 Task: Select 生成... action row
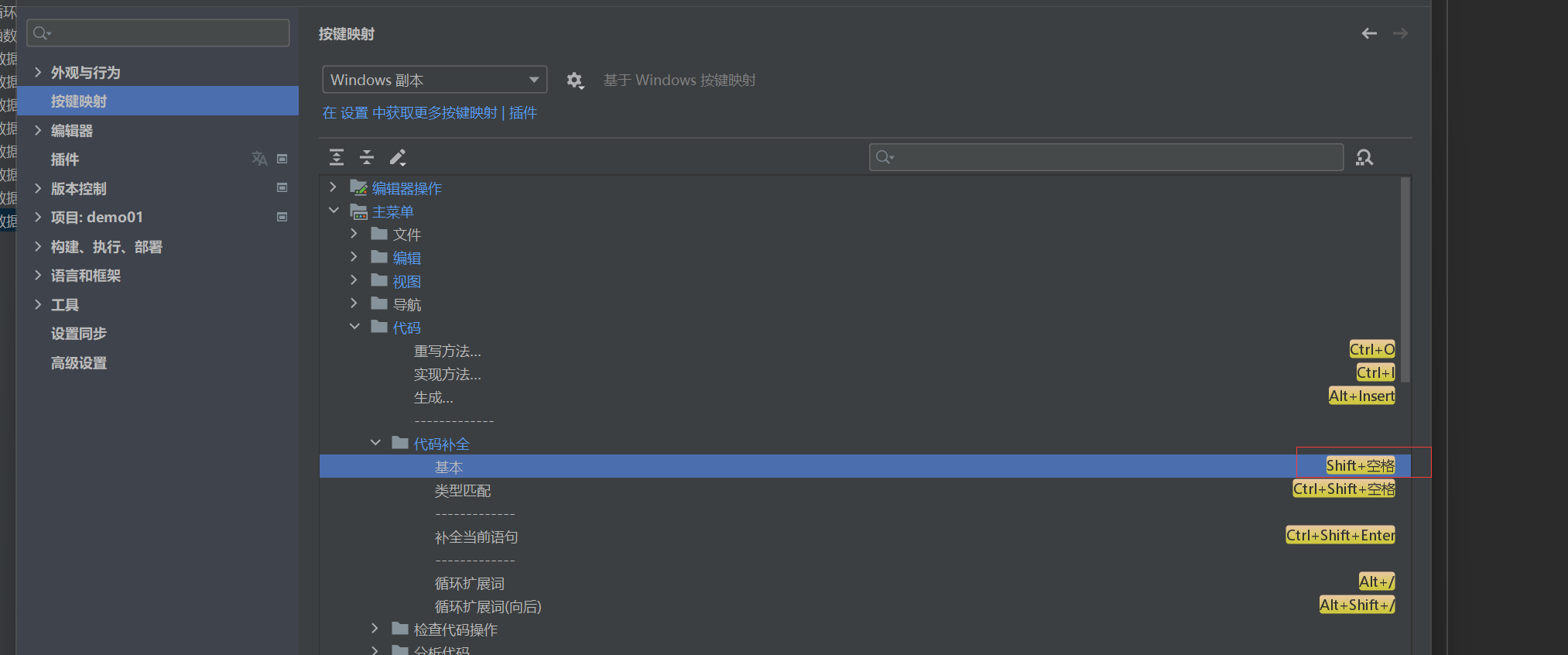(x=864, y=397)
